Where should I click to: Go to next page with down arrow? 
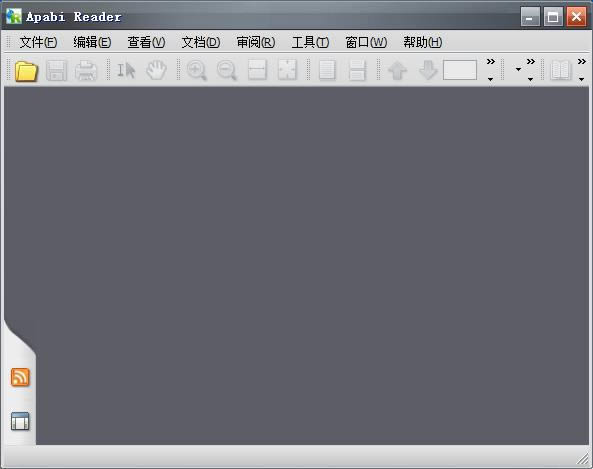pos(428,70)
